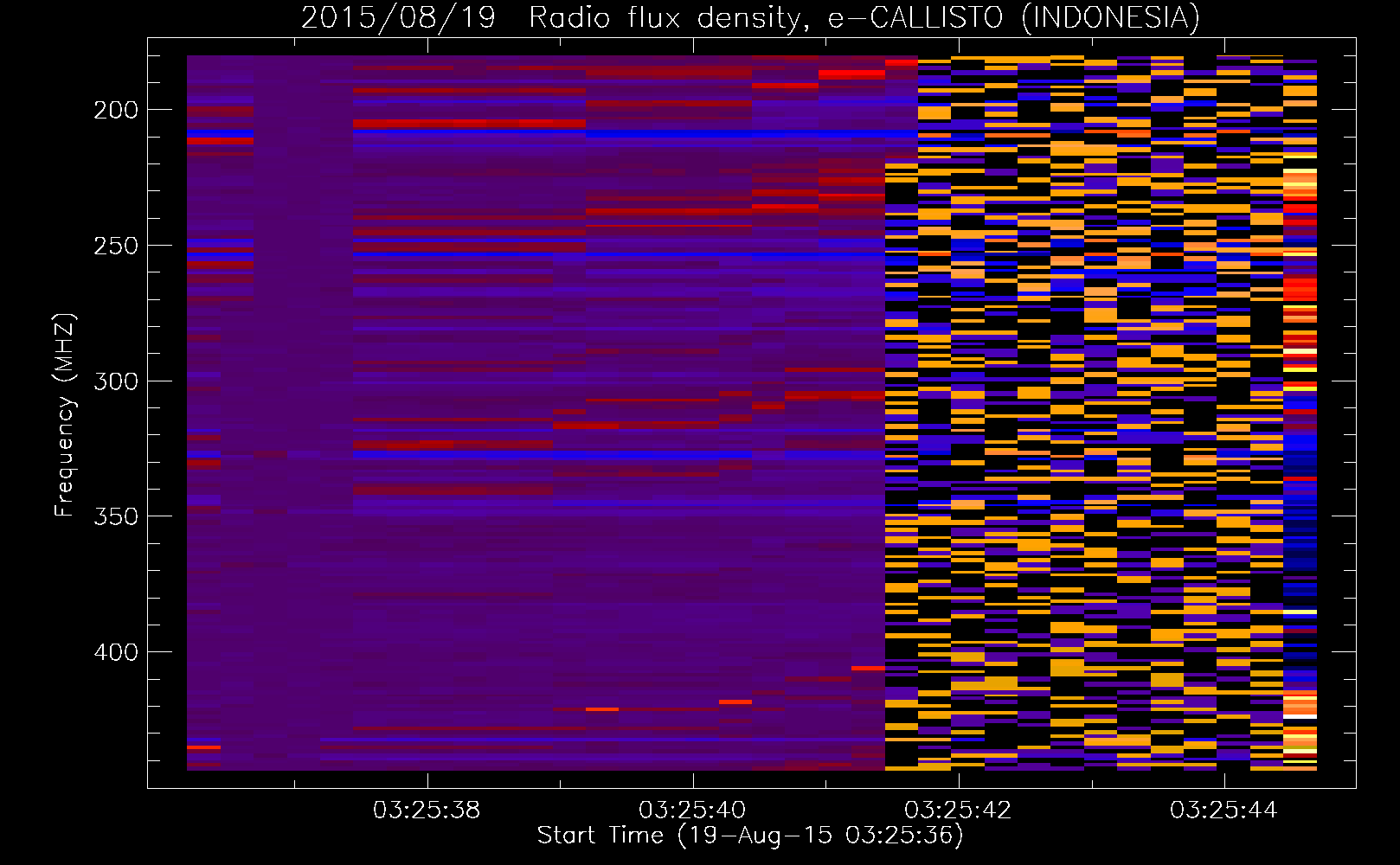This screenshot has height=865, width=1400.
Task: Click the 250 frequency tick label
Action: click(115, 246)
